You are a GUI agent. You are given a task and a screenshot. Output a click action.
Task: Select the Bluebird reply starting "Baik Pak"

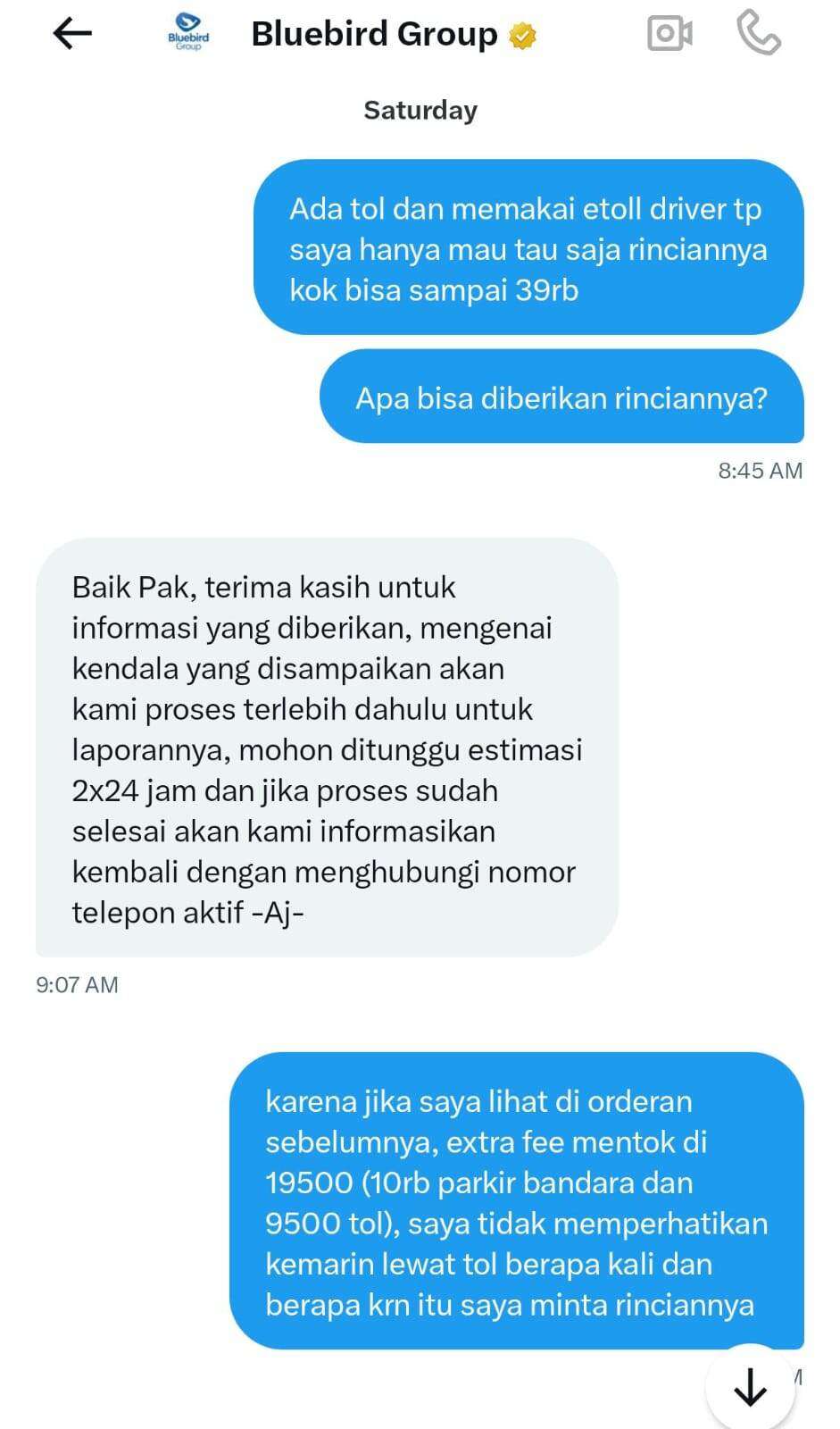click(327, 748)
